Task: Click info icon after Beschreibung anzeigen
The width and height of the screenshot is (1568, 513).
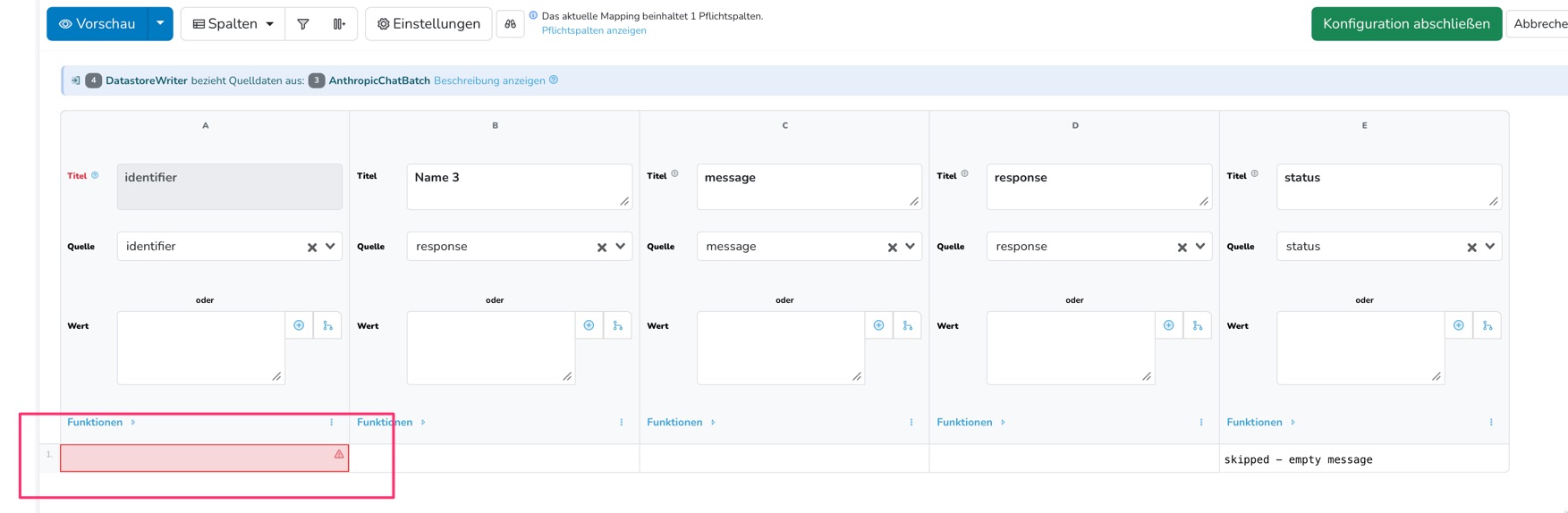Action: (x=554, y=80)
